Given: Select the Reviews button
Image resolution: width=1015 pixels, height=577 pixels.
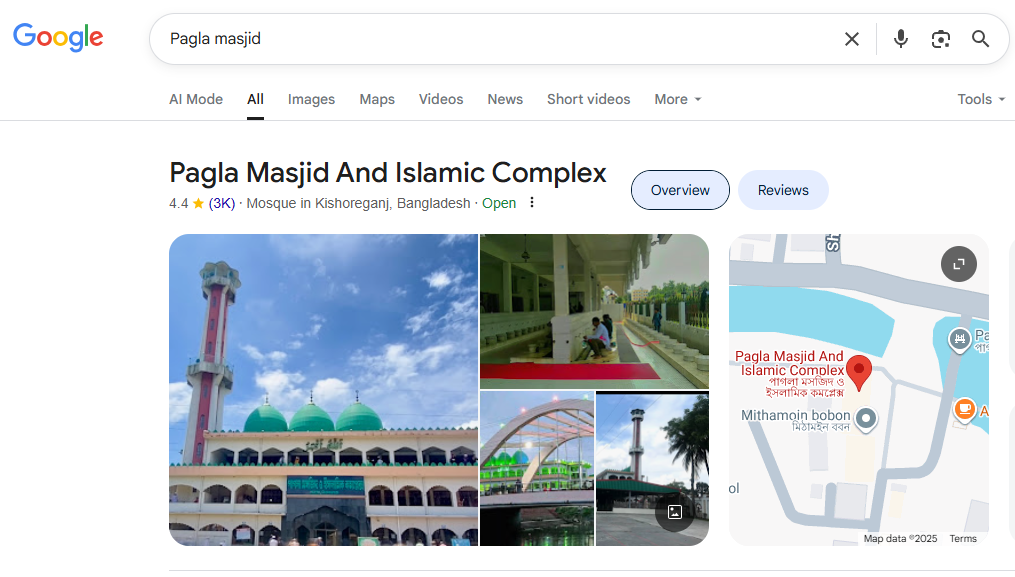Looking at the screenshot, I should coord(782,190).
